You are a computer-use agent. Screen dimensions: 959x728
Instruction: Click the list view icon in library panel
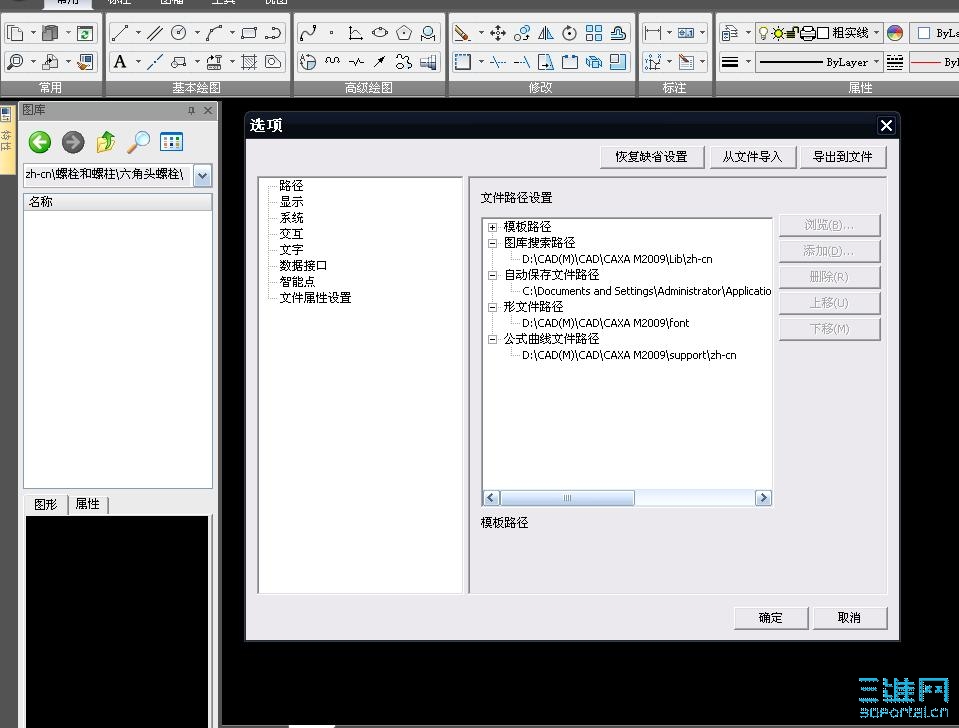(x=171, y=142)
